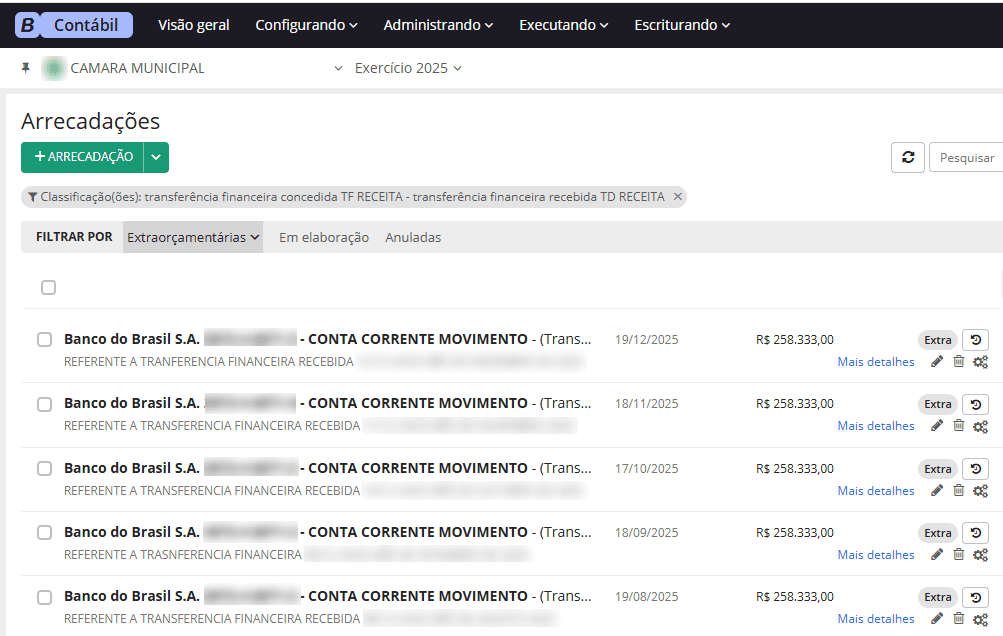The height and width of the screenshot is (636, 1003).
Task: Open the history clock icon on the 18/09/2025 row
Action: pyautogui.click(x=976, y=532)
